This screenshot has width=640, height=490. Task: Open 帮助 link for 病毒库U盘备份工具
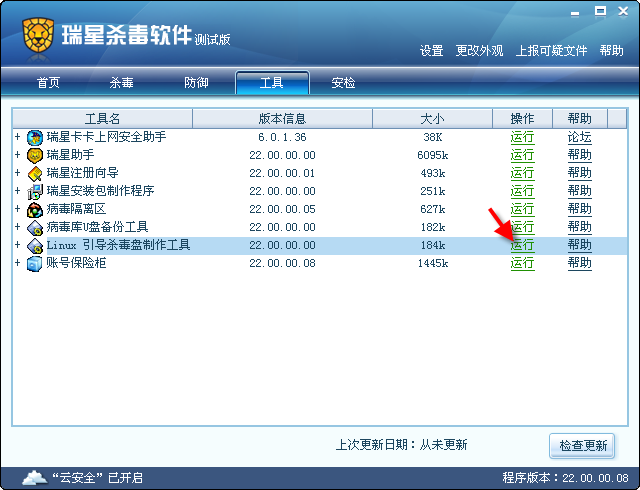pos(579,227)
